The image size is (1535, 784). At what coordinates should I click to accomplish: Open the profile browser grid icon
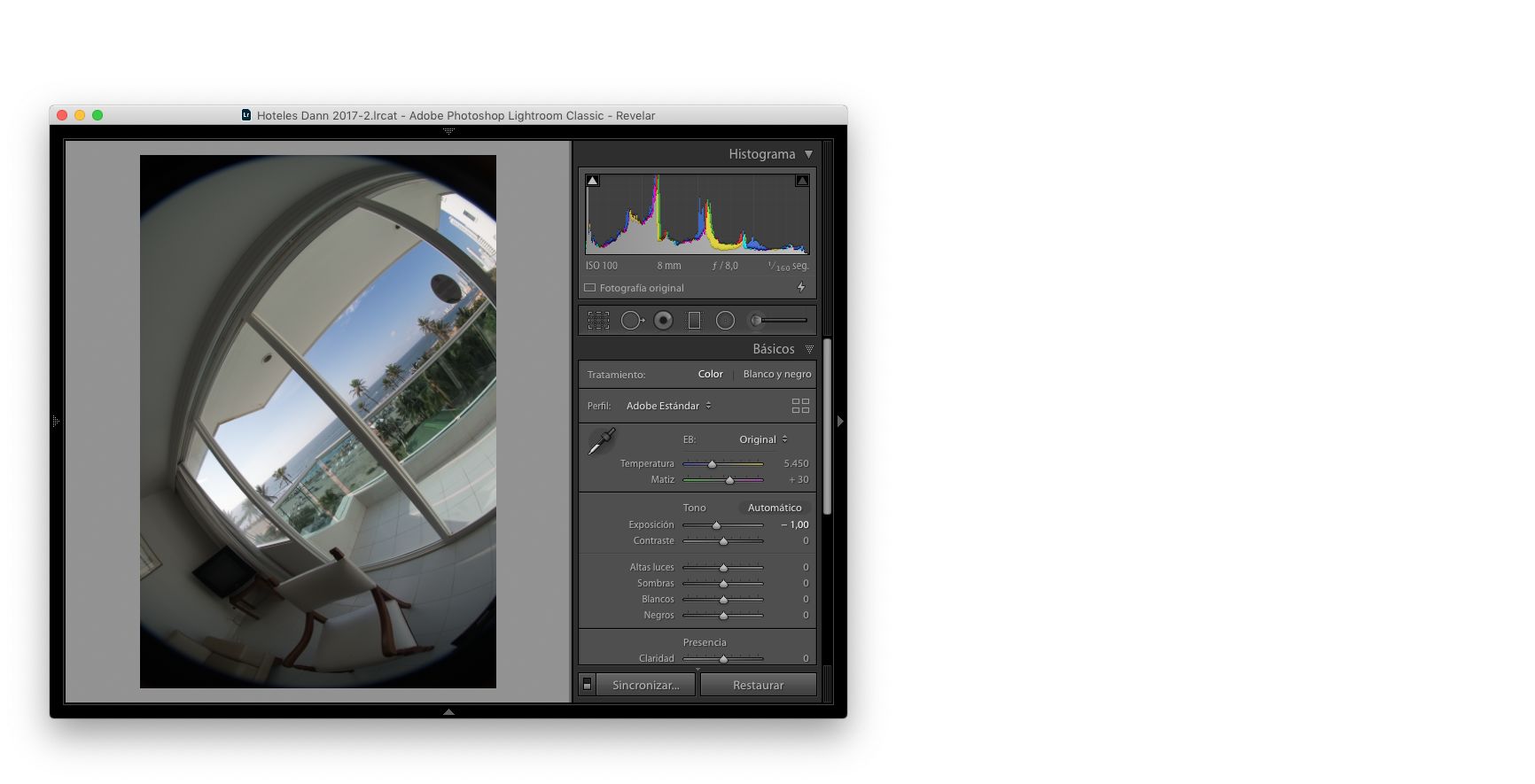(800, 406)
